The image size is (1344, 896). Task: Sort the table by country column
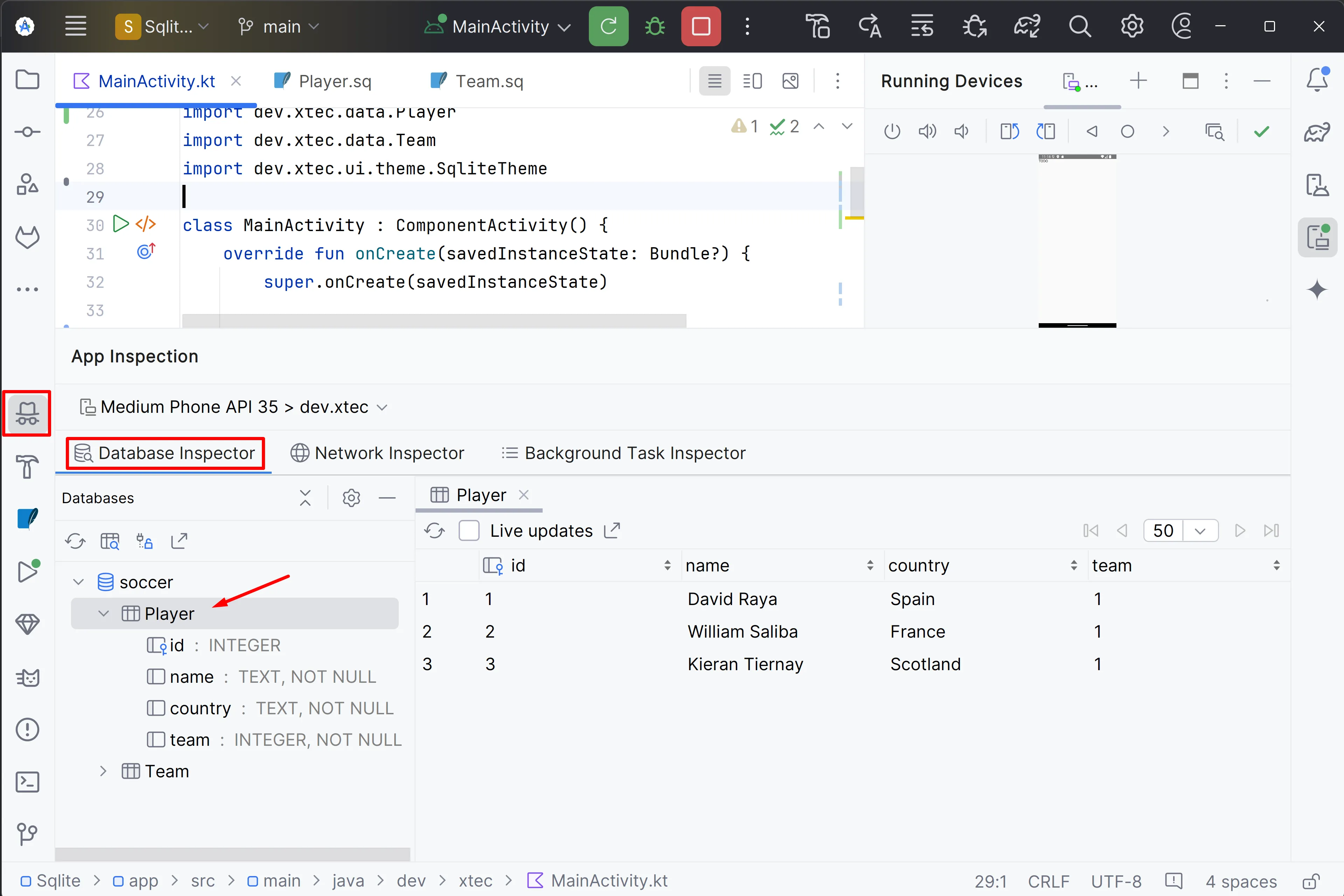(1073, 565)
